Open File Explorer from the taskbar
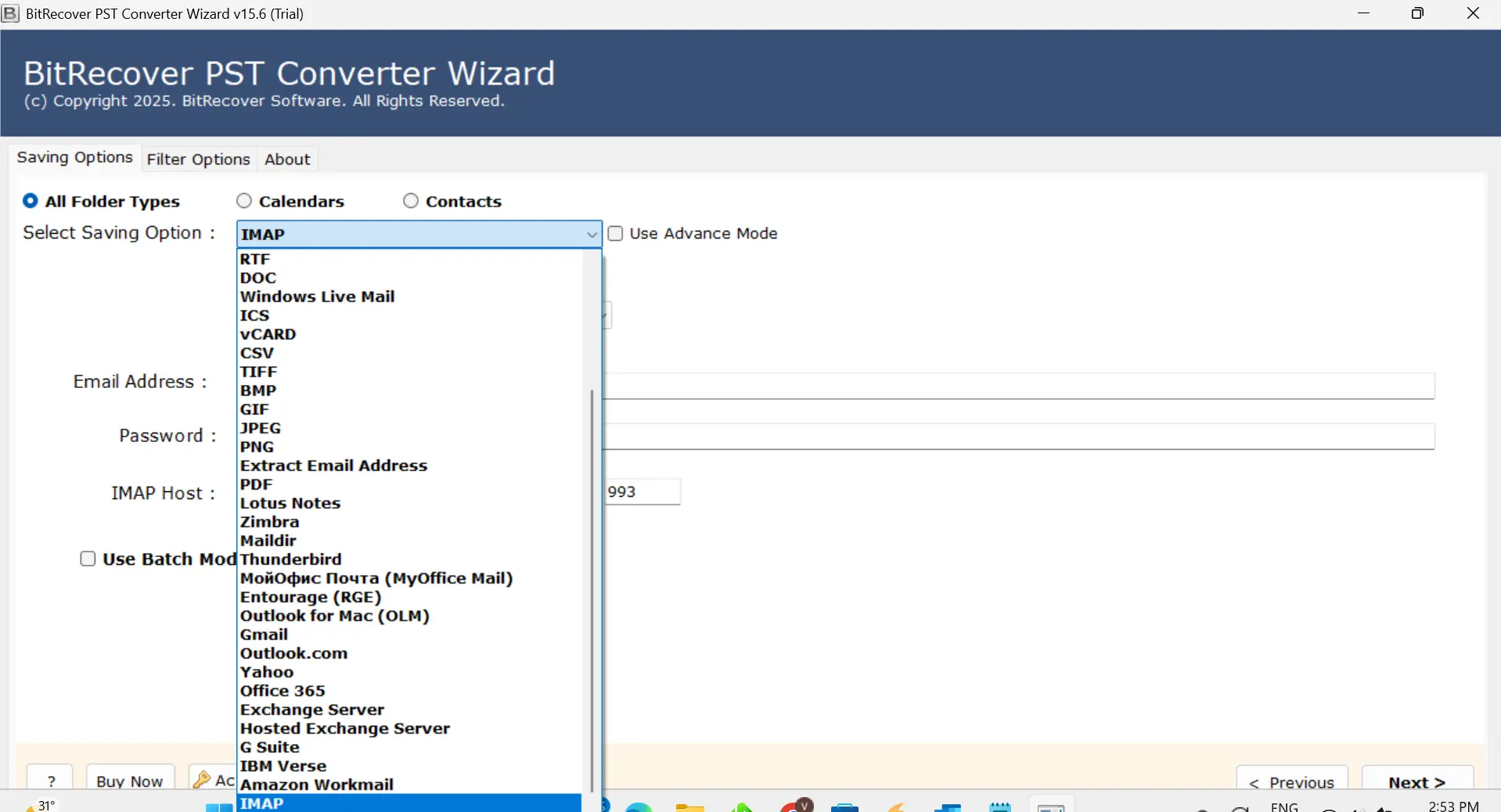The height and width of the screenshot is (812, 1501). pos(689,807)
